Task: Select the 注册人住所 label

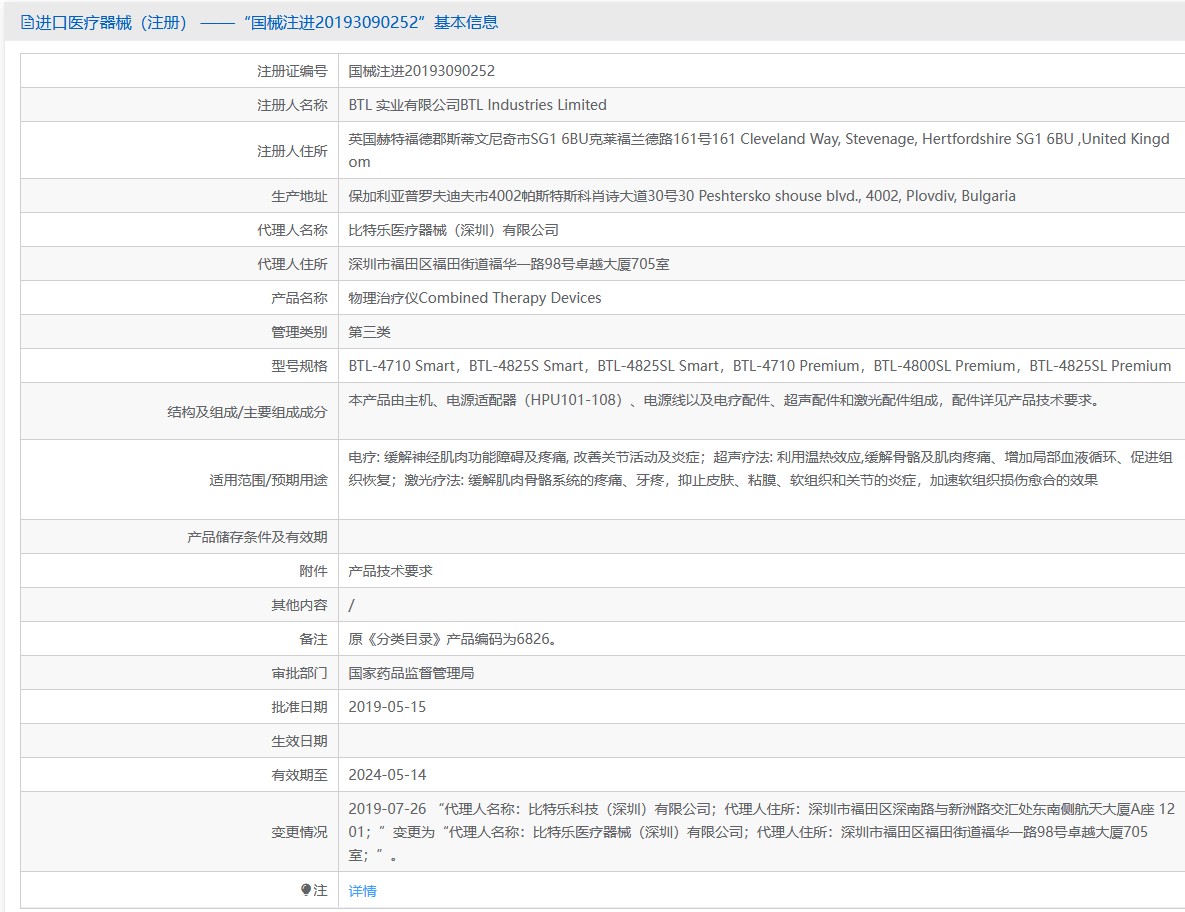Action: 292,151
